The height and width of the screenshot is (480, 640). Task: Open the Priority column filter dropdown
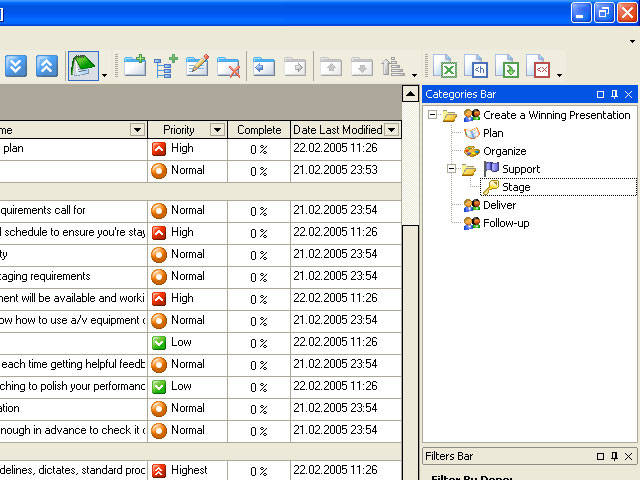pos(217,130)
